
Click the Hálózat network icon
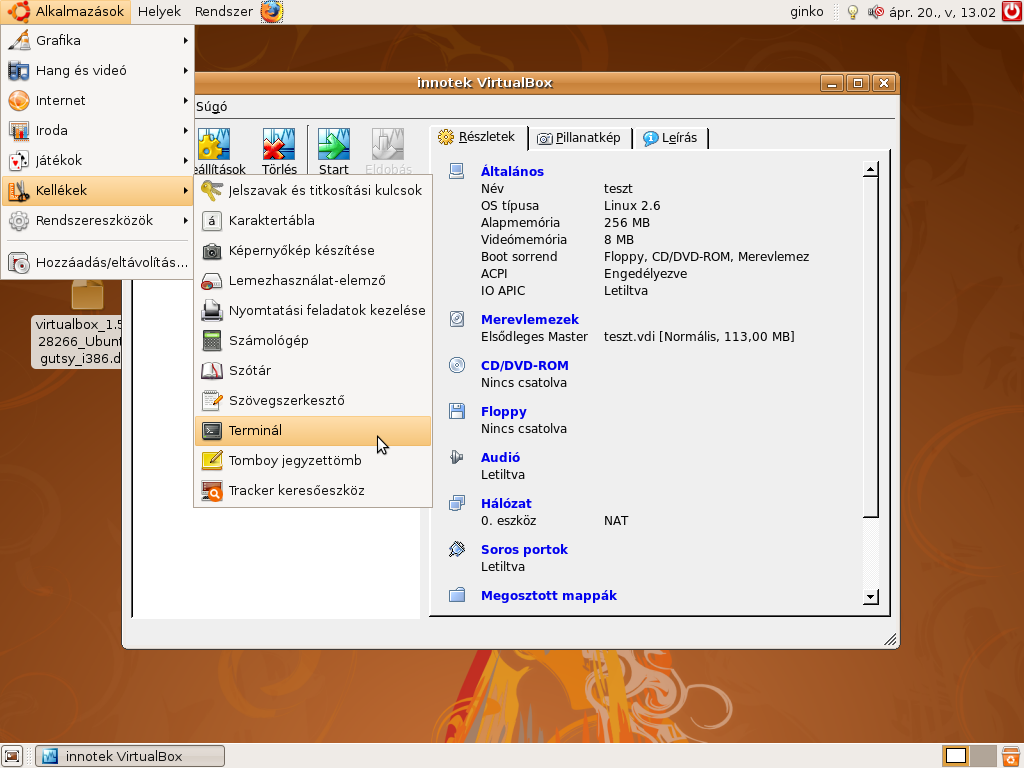point(457,503)
